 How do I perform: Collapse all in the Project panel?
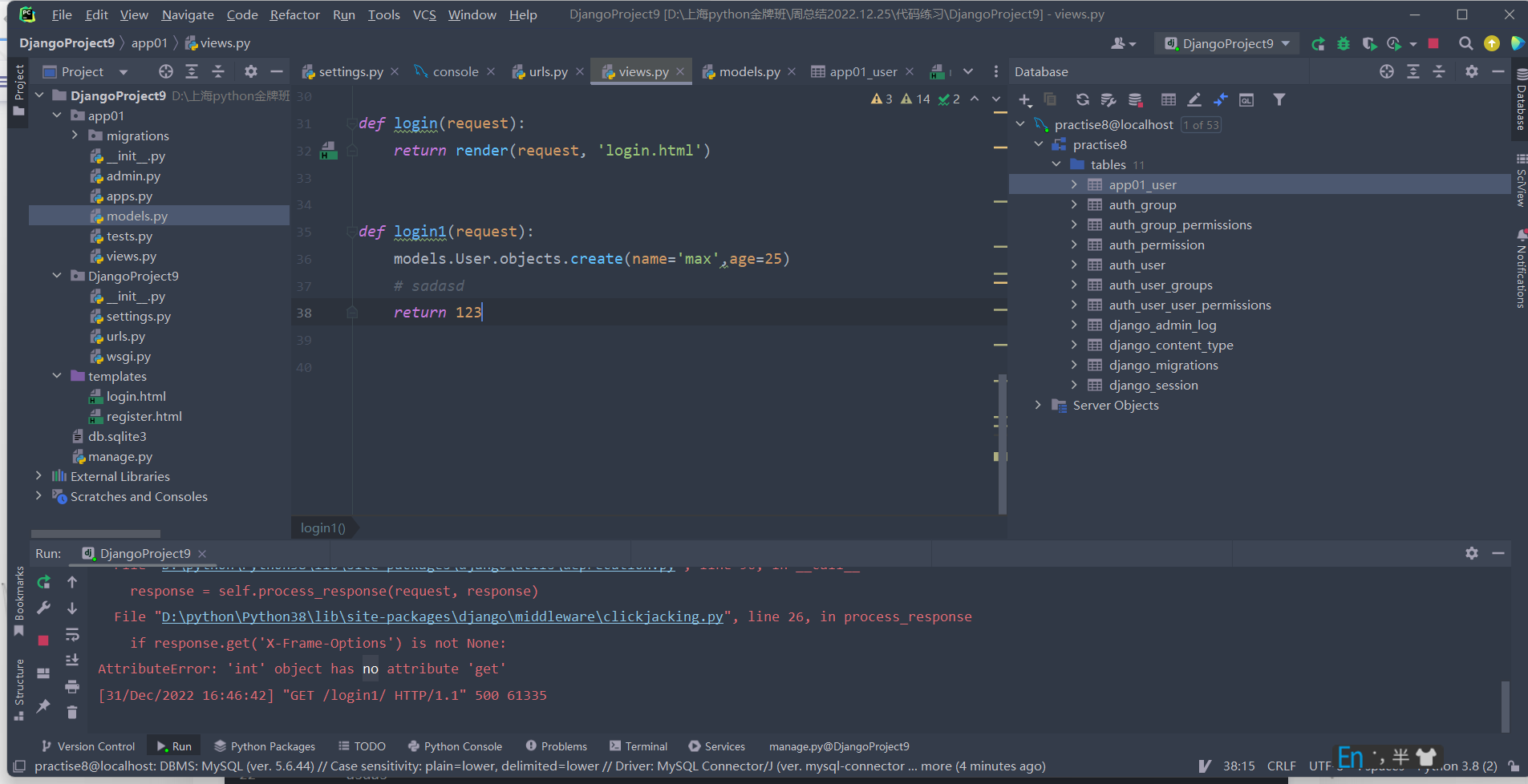coord(218,71)
